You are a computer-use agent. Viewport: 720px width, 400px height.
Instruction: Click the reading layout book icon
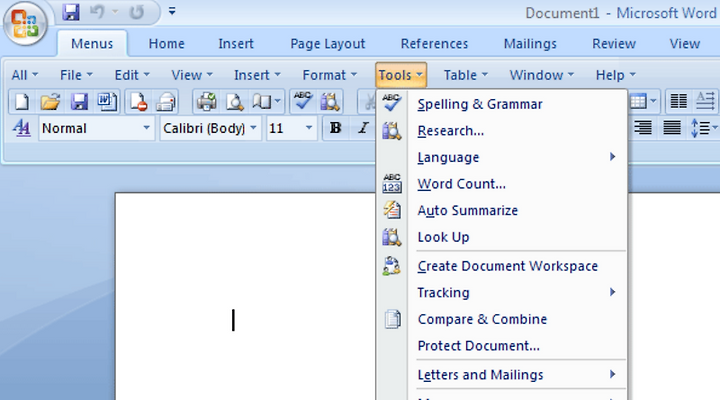click(262, 101)
